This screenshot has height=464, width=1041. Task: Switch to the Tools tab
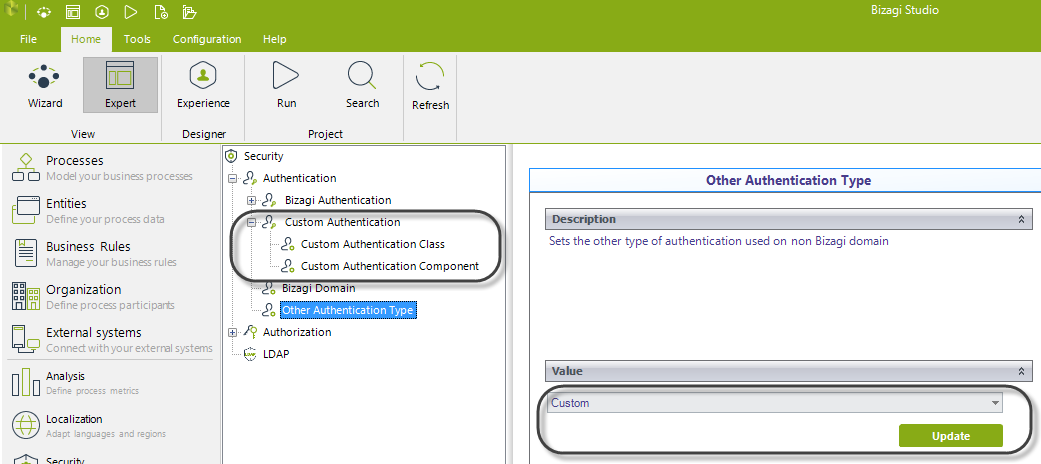pos(137,39)
